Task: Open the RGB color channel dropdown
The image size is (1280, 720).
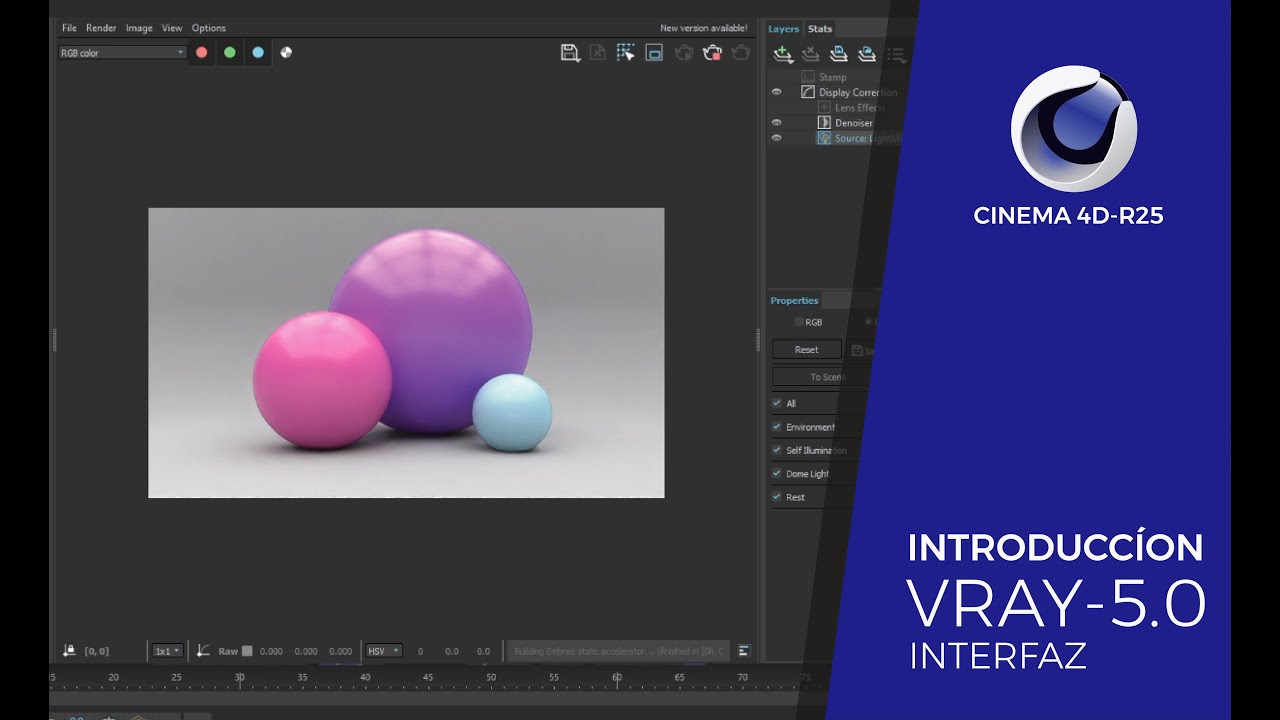Action: point(122,53)
